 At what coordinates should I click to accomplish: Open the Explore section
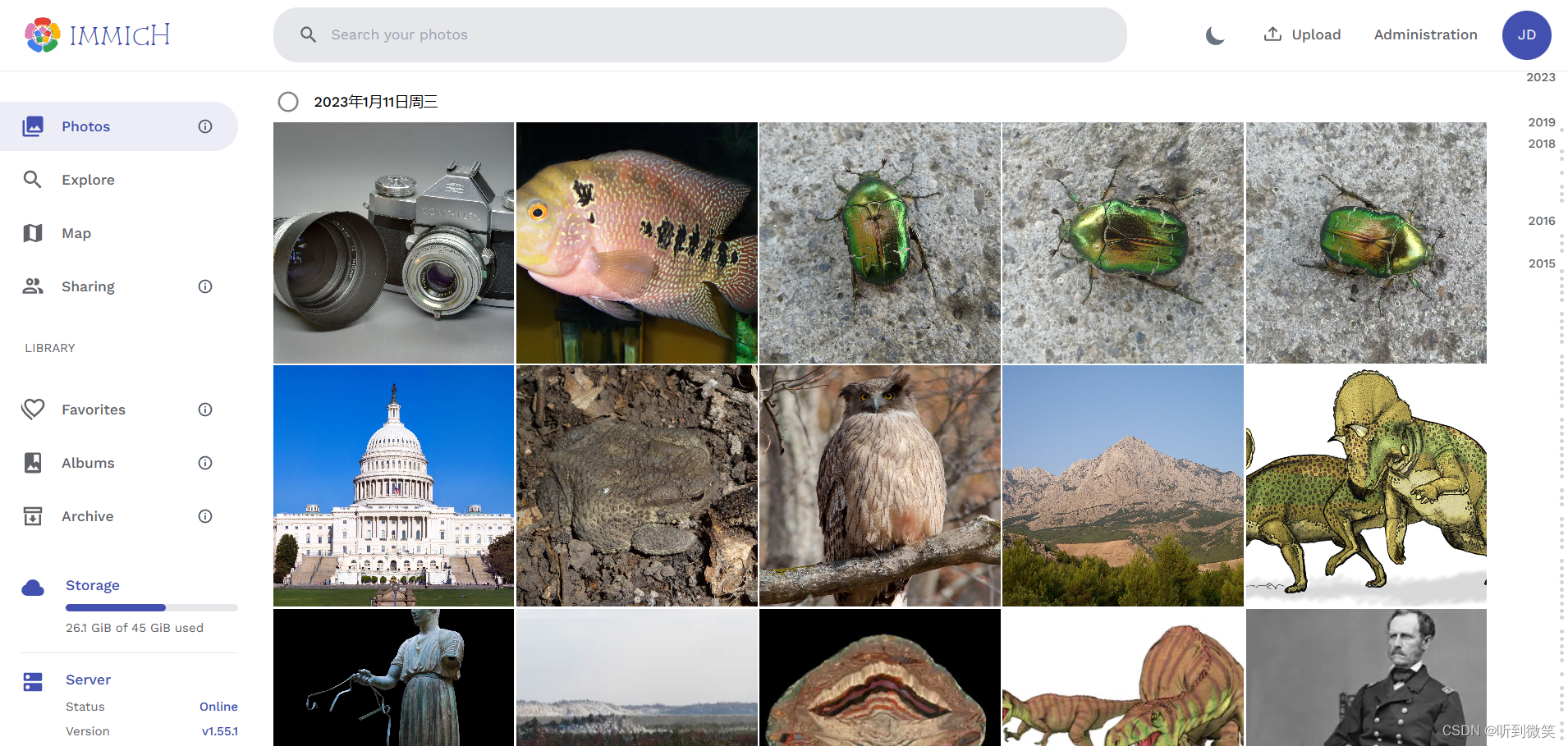tap(119, 180)
